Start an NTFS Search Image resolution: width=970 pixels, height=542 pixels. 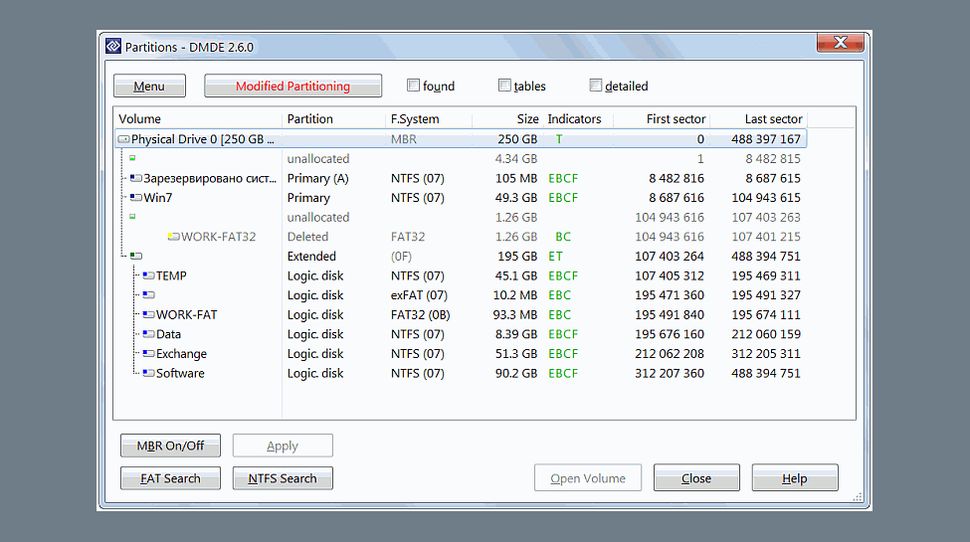[283, 478]
